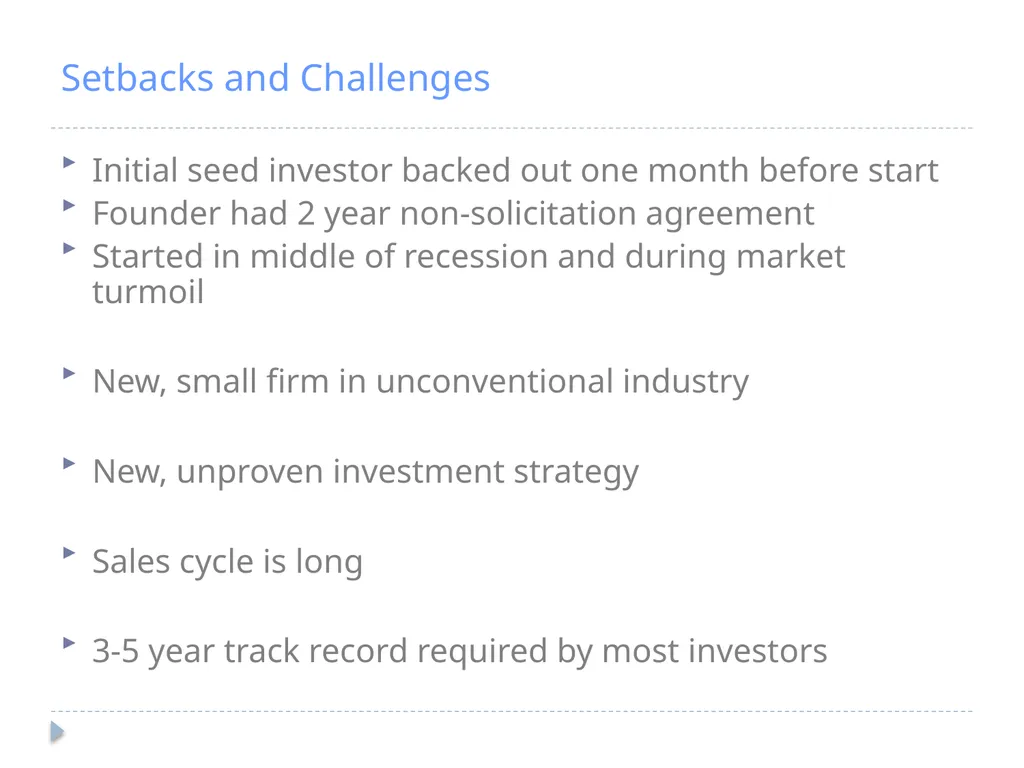Click the arrow bullet before 'Founder had 2 year'

(x=69, y=205)
